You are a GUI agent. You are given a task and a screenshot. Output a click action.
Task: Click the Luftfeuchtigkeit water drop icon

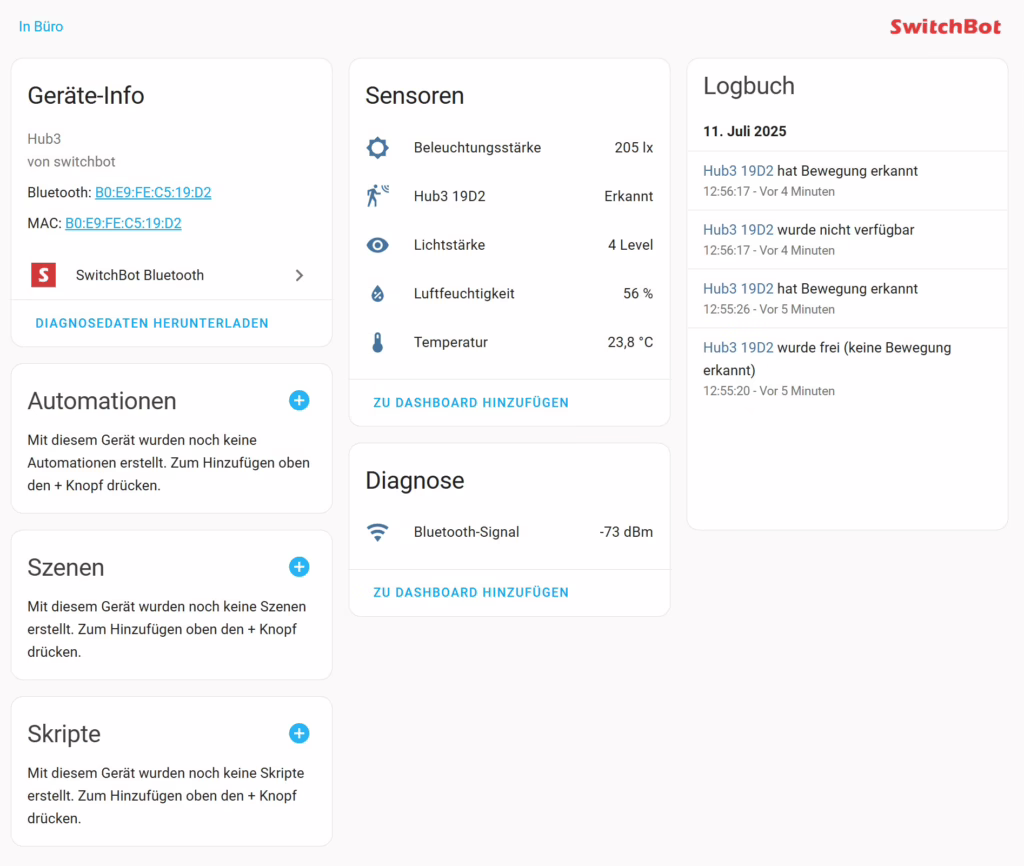click(x=377, y=294)
